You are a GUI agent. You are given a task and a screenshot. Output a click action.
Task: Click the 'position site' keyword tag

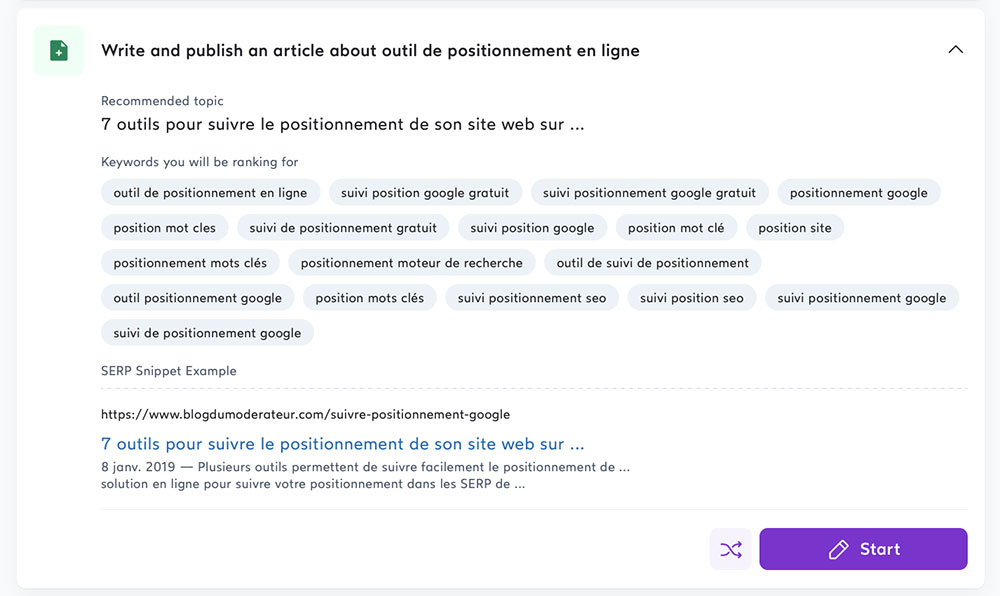click(795, 228)
